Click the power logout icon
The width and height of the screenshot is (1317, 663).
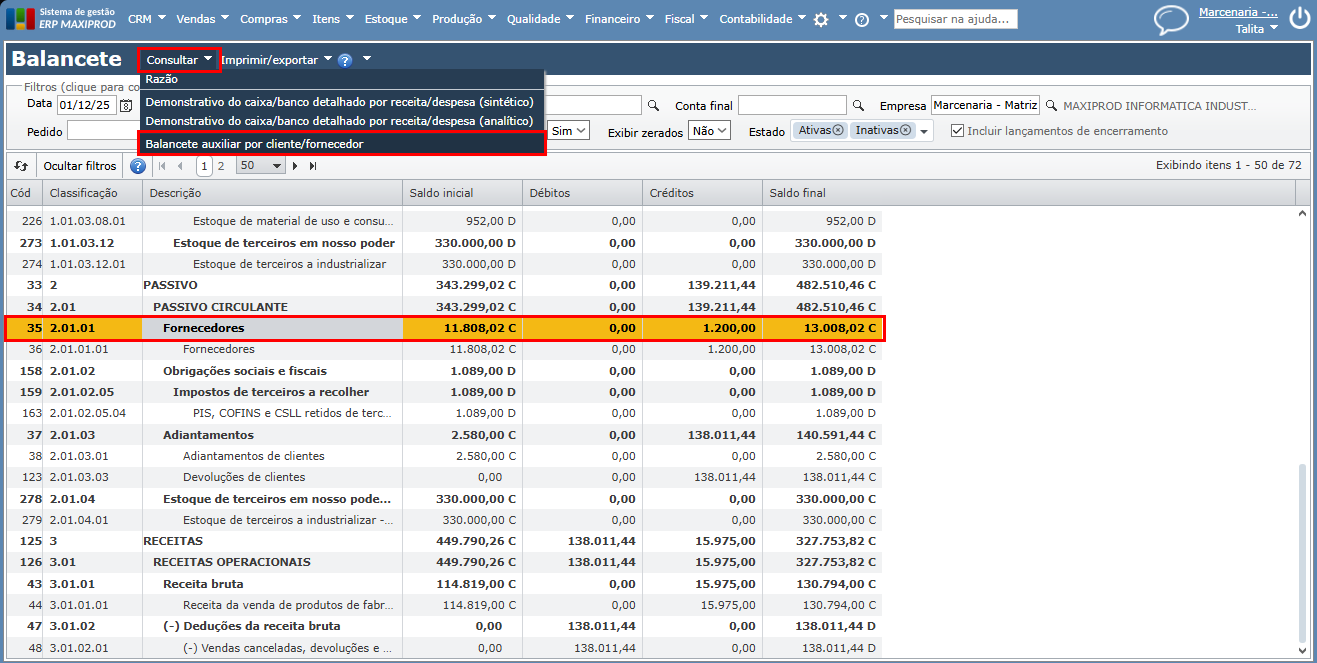click(1299, 19)
